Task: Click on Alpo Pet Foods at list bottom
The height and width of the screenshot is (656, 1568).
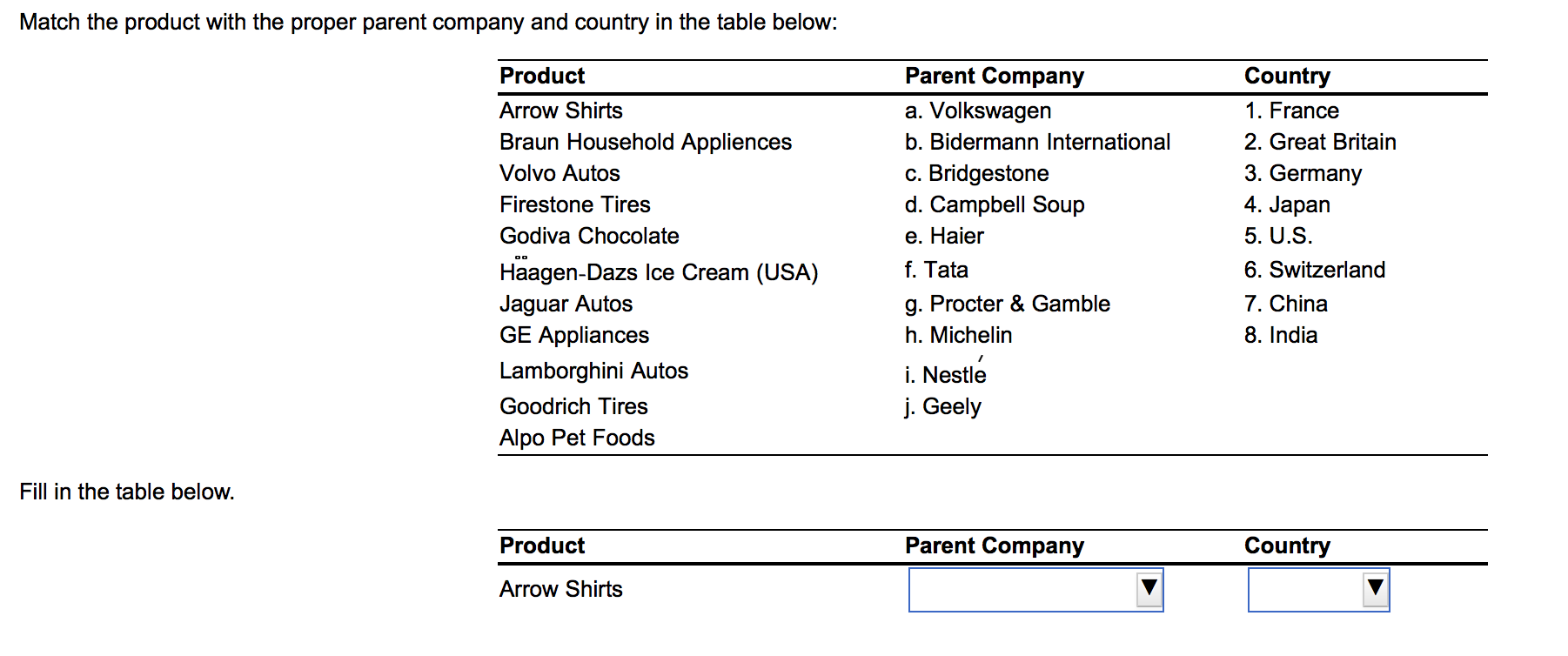Action: [577, 438]
